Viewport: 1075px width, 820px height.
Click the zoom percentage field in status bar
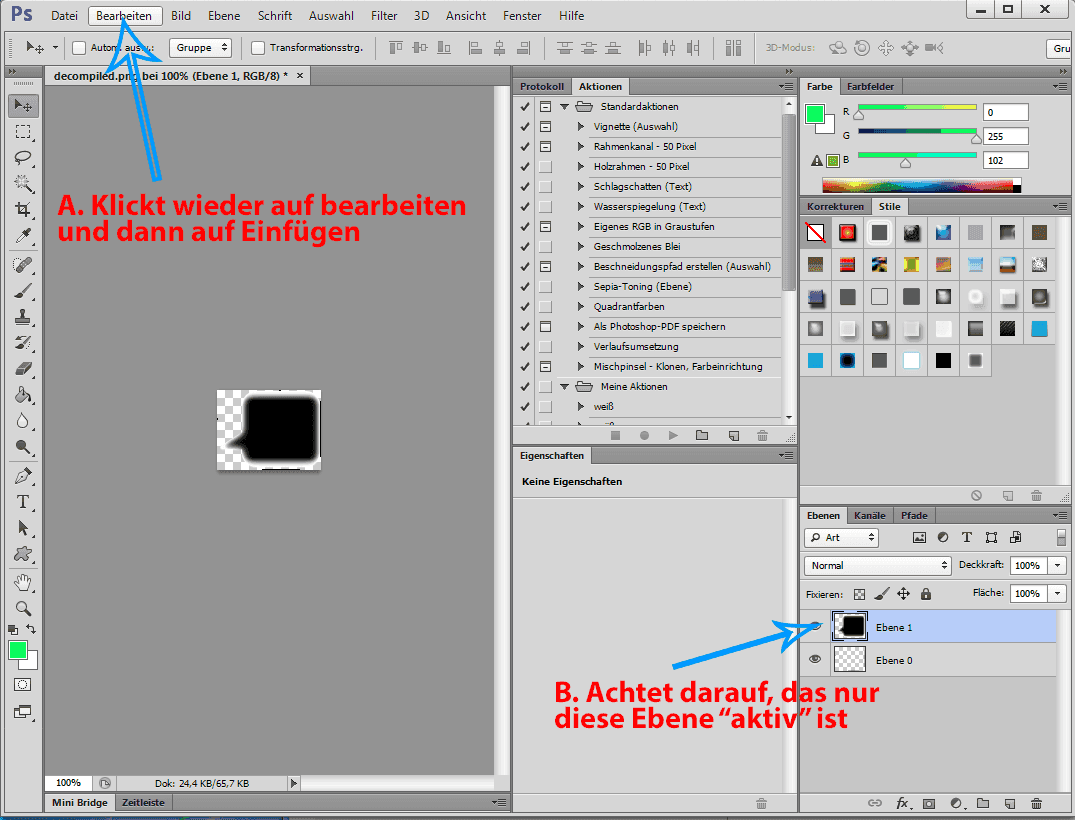pos(69,783)
